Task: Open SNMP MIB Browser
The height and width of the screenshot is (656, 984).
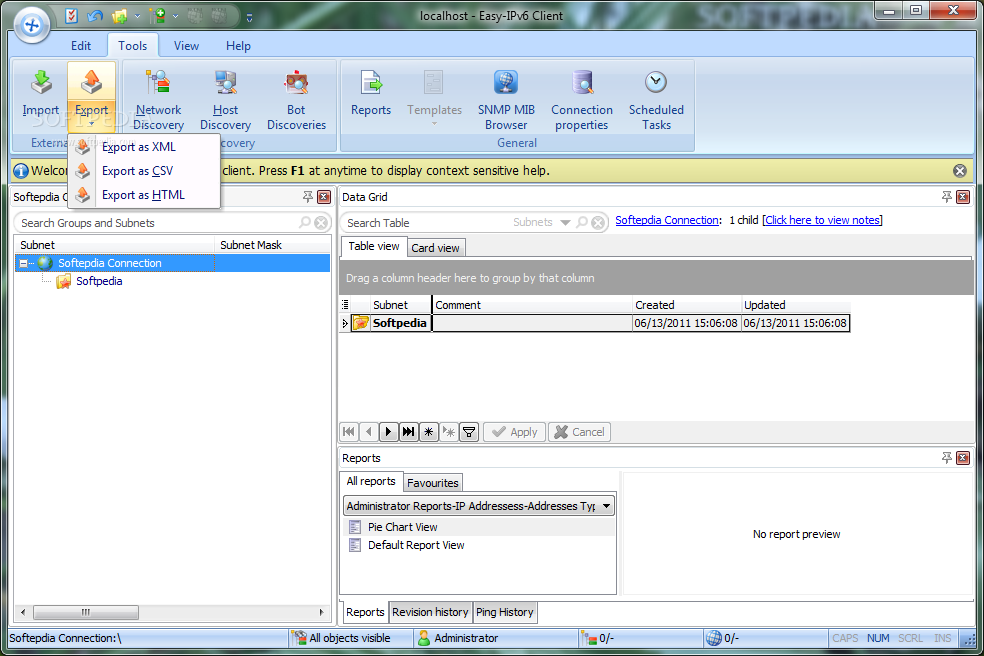Action: pyautogui.click(x=506, y=99)
